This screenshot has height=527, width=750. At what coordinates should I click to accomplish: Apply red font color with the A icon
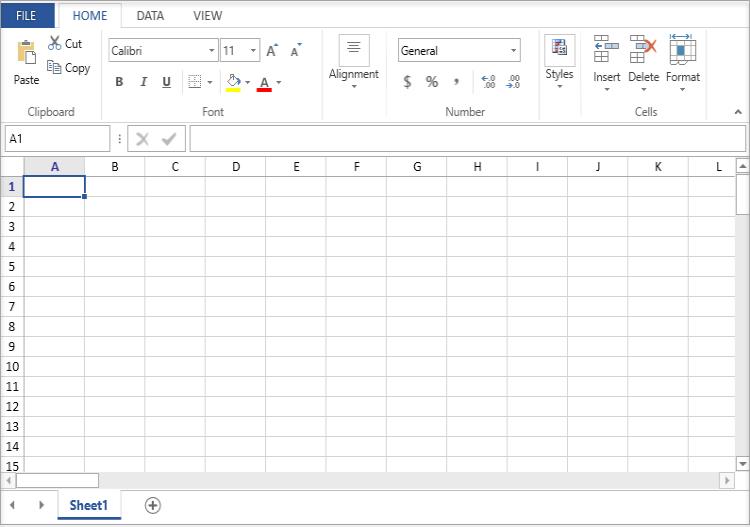click(264, 83)
